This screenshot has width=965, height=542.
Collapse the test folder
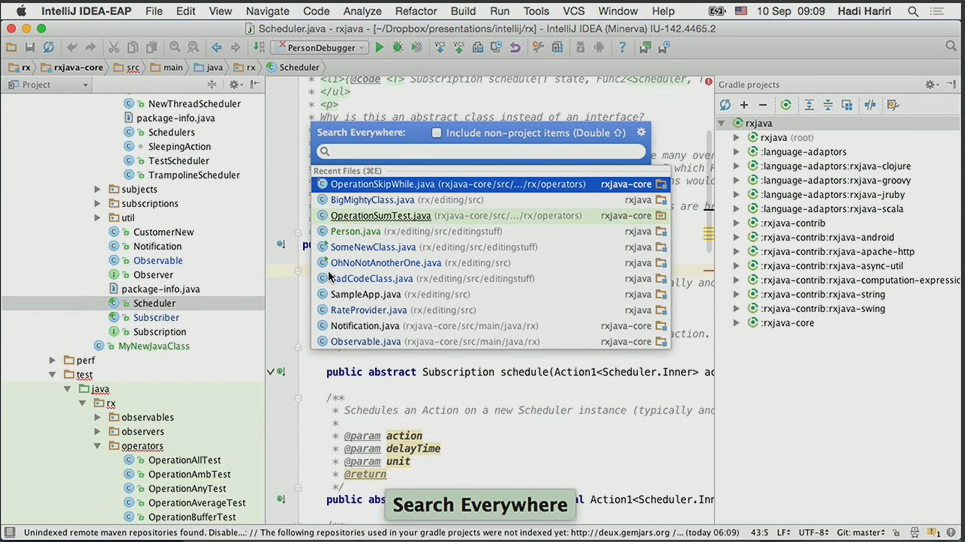pos(52,375)
